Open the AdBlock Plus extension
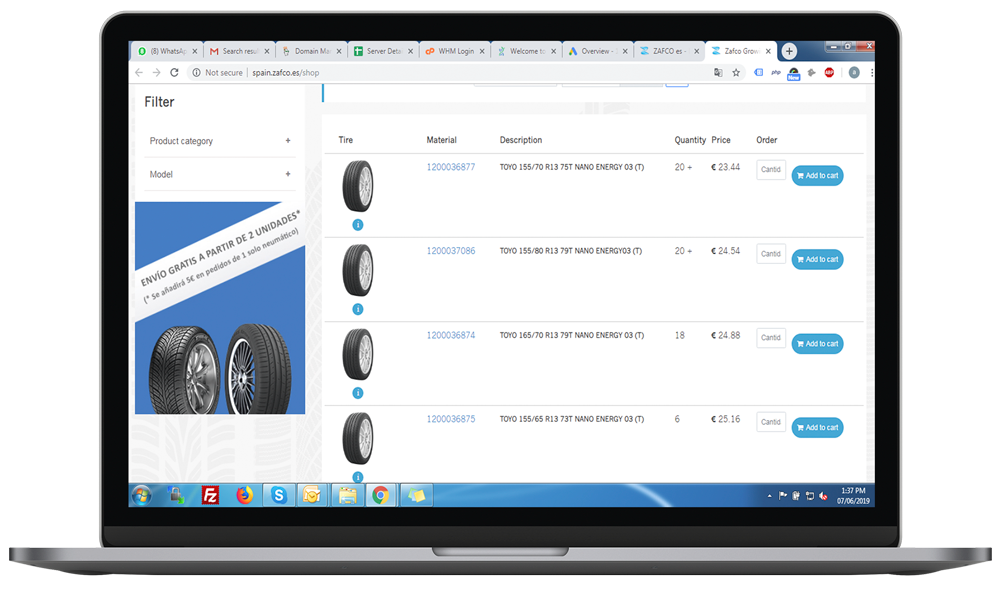The width and height of the screenshot is (1000, 594). point(829,73)
